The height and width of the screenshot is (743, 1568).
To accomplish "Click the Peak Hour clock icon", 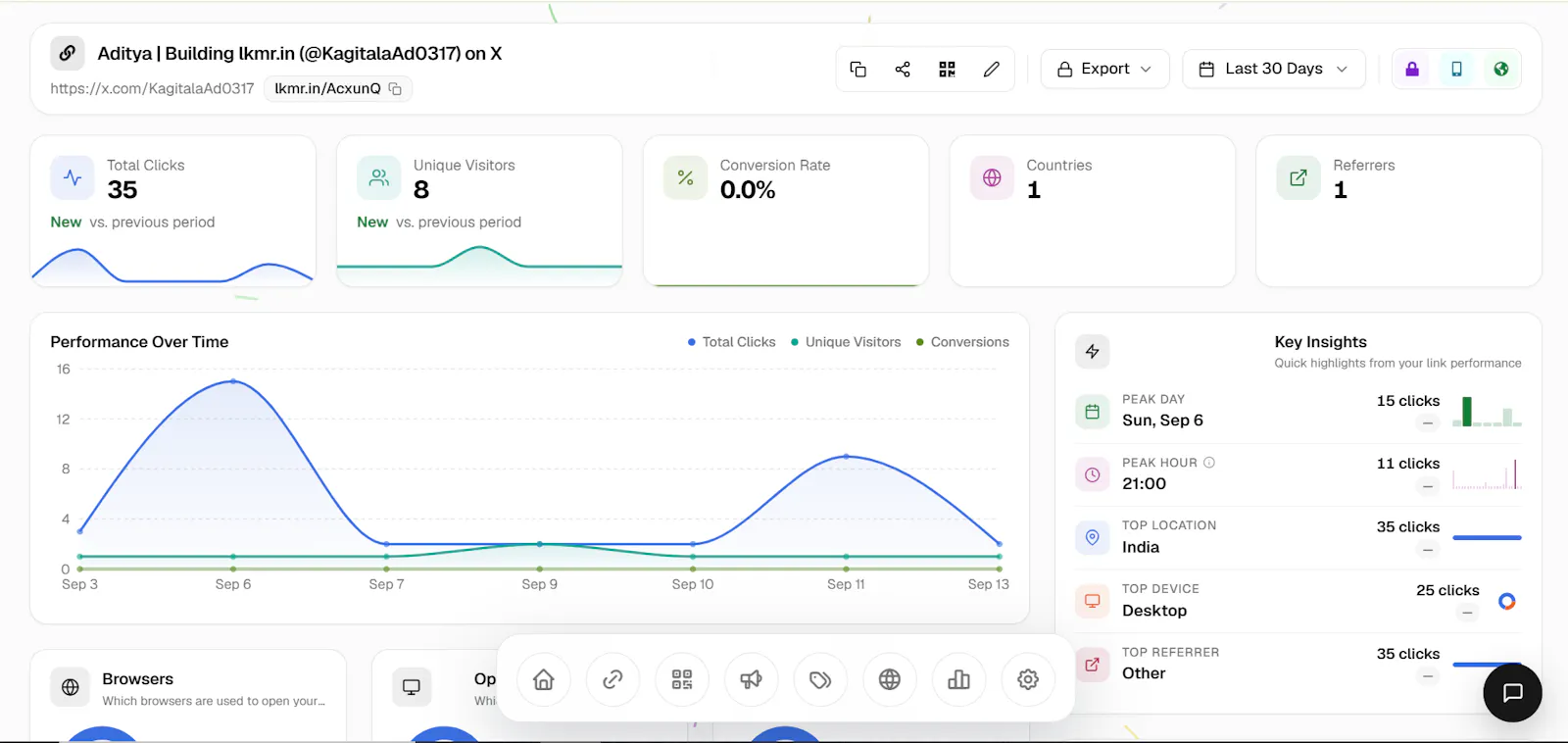I will pyautogui.click(x=1092, y=474).
